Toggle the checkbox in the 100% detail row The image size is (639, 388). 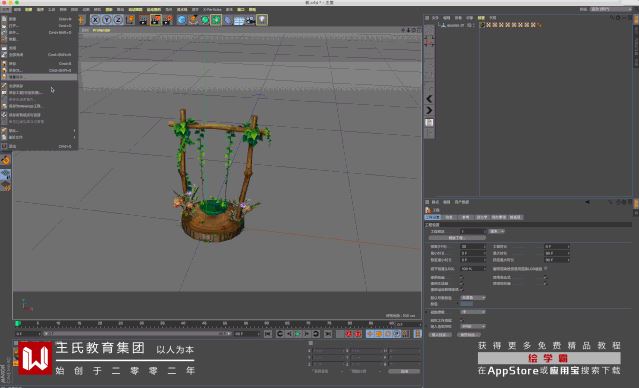pyautogui.click(x=546, y=269)
